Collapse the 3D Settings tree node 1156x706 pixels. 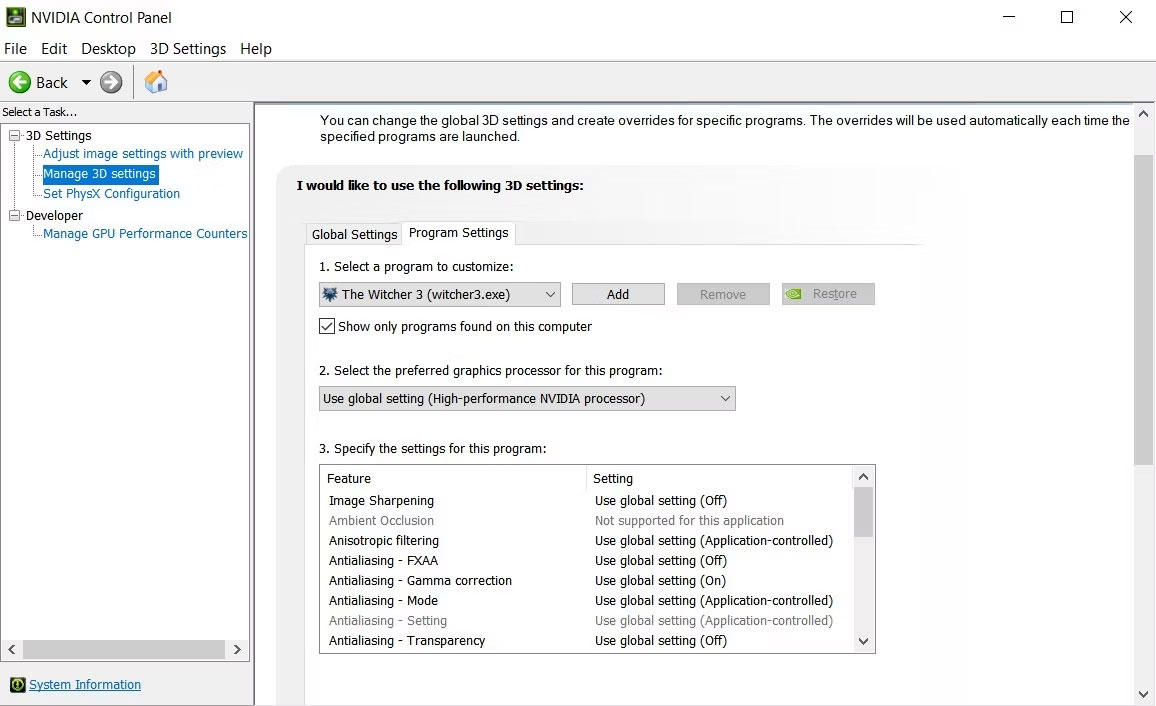click(x=14, y=136)
